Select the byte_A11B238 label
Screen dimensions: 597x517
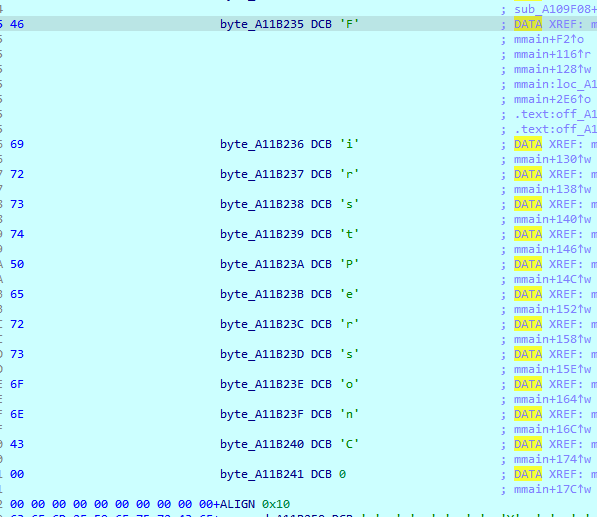[x=262, y=204]
